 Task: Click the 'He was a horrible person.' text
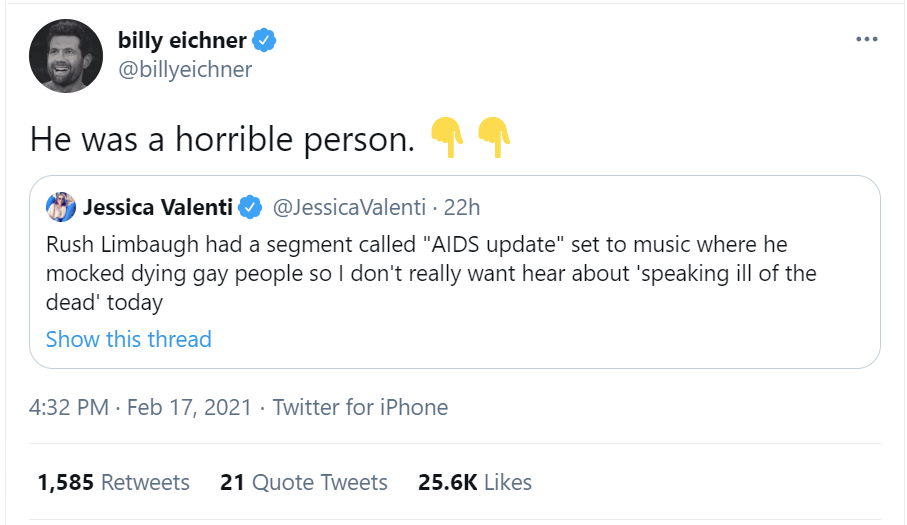[x=221, y=138]
